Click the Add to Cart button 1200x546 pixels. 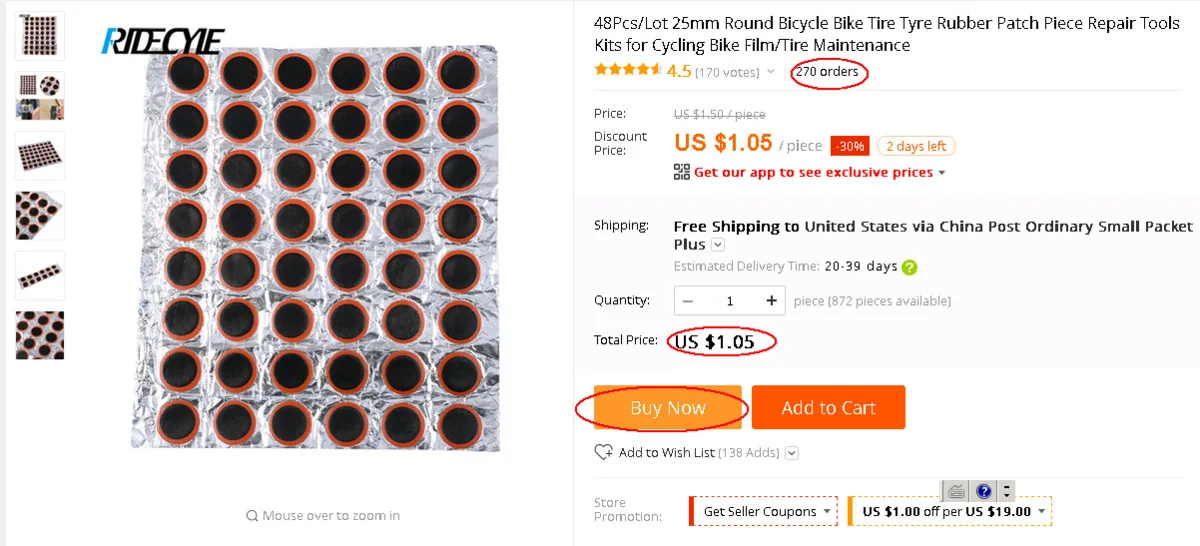(828, 407)
